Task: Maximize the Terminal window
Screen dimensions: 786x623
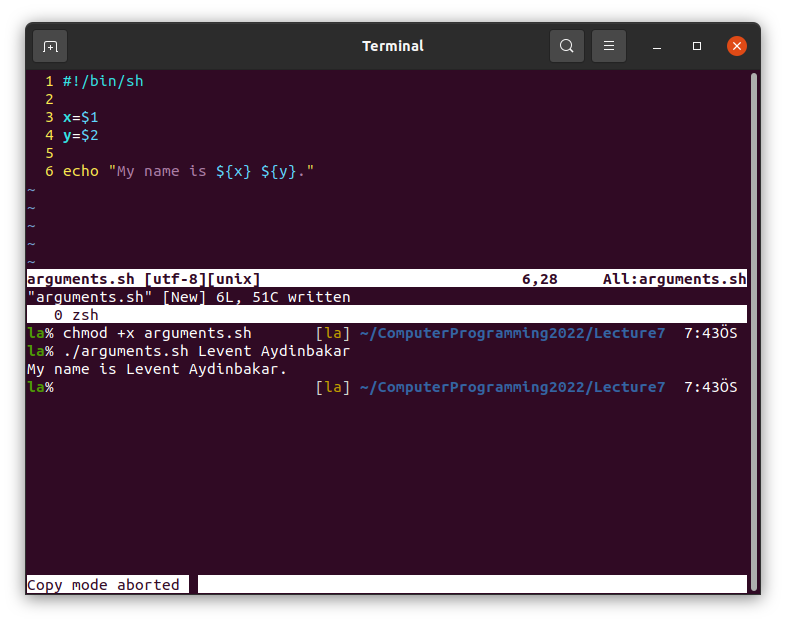Action: pos(697,46)
